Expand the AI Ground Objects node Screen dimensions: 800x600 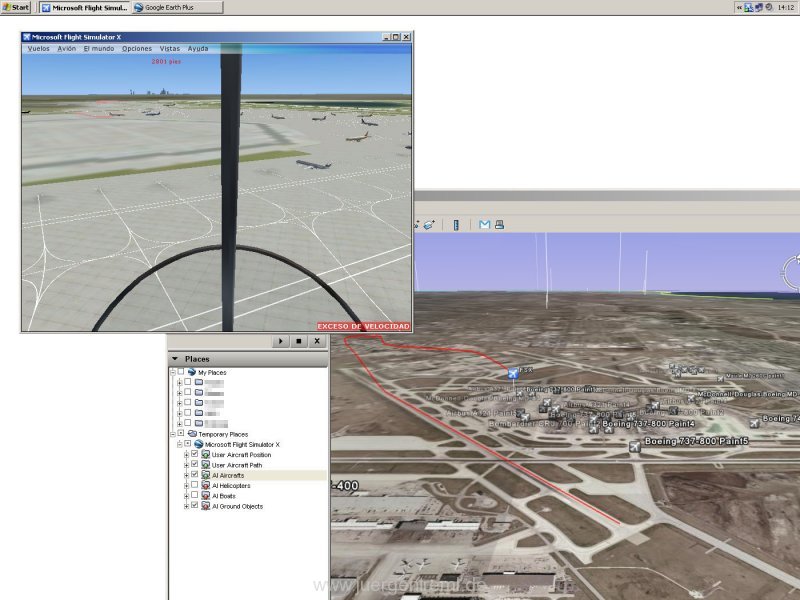coord(186,507)
